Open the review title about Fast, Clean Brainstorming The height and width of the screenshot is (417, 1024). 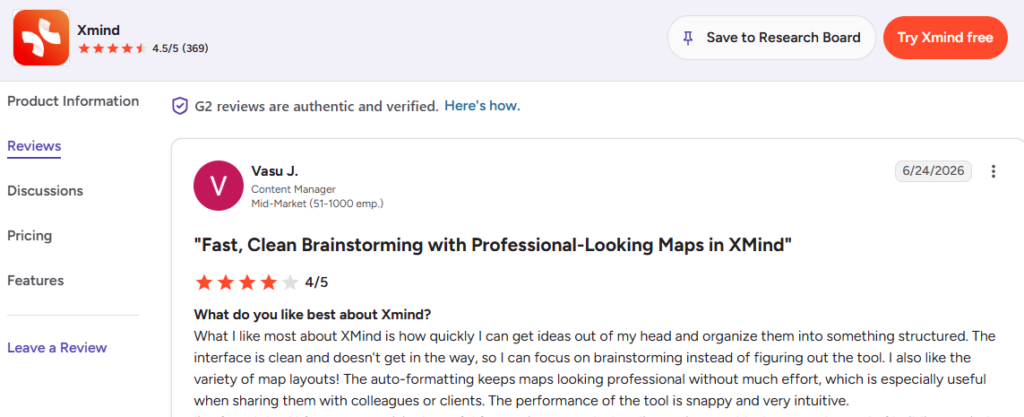(x=493, y=245)
